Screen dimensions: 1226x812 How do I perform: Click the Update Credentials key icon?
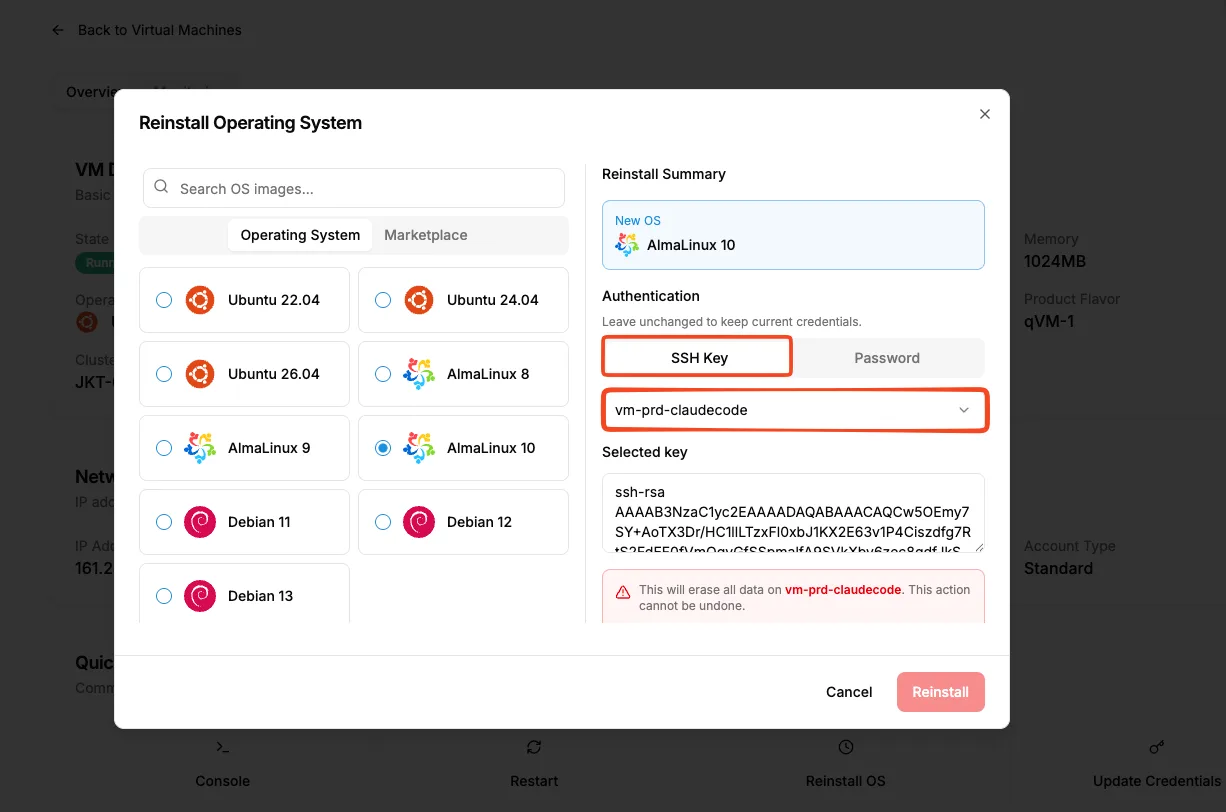tap(1157, 747)
